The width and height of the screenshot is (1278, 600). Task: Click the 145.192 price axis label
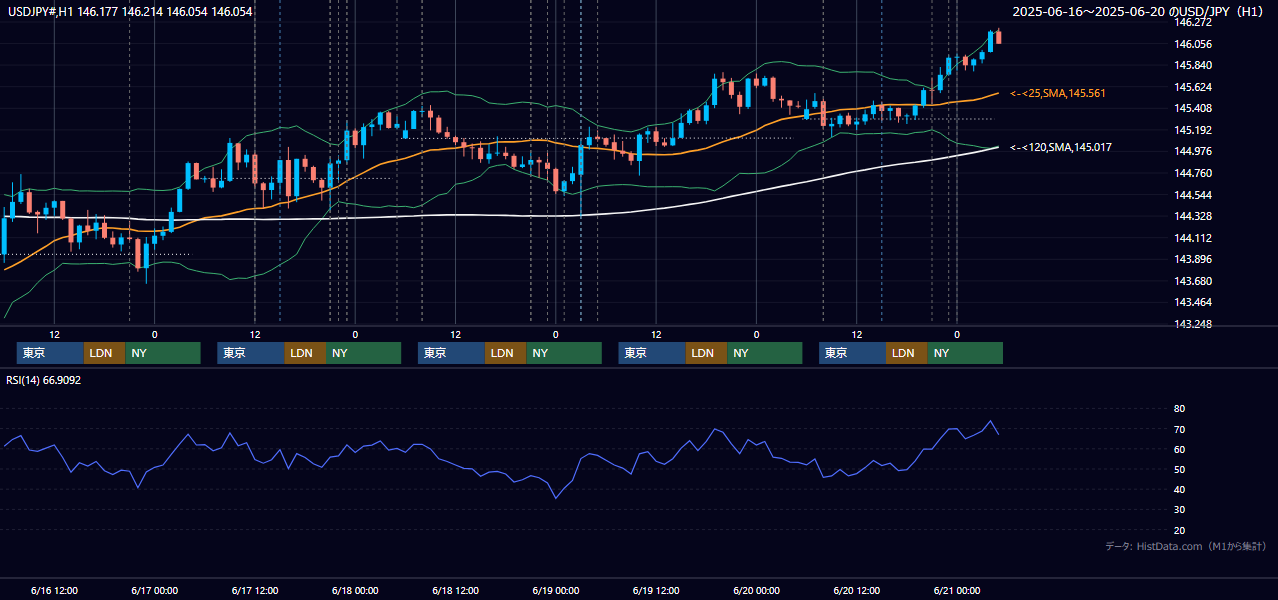(1193, 130)
